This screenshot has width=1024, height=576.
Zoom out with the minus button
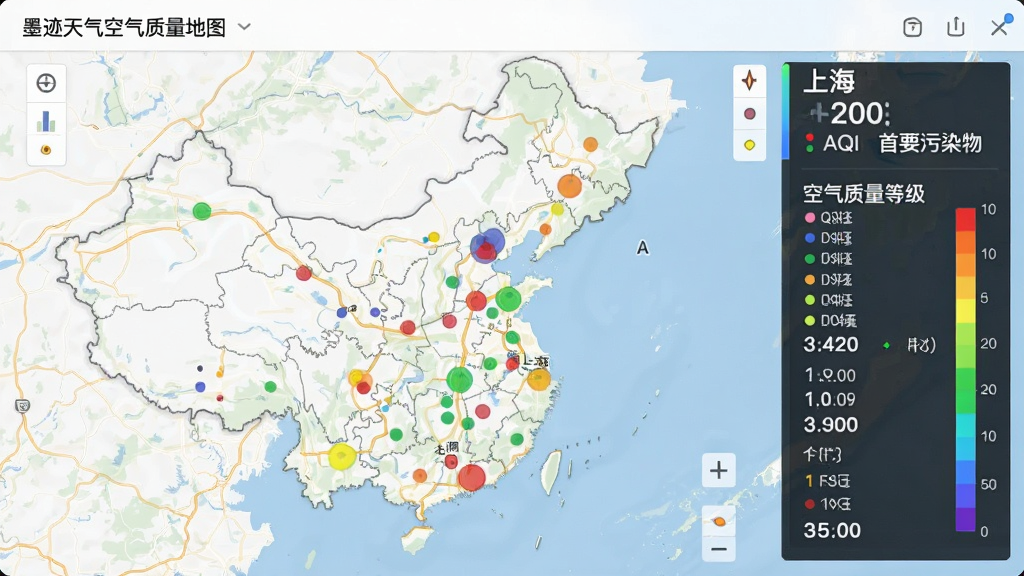click(x=718, y=549)
